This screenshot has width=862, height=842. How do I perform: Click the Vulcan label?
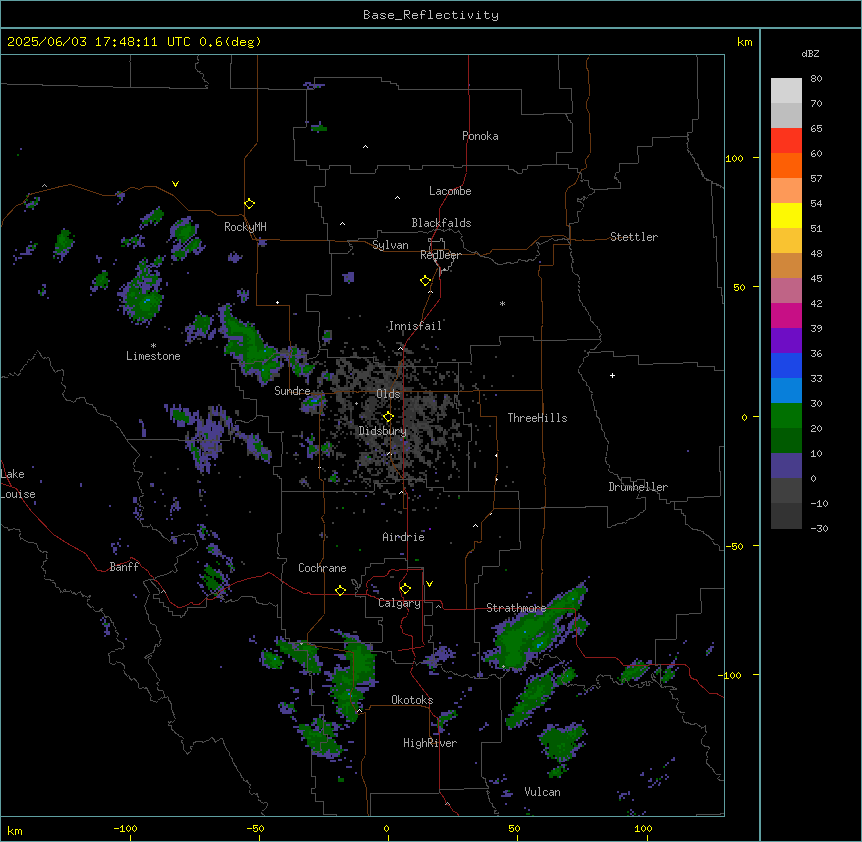543,792
